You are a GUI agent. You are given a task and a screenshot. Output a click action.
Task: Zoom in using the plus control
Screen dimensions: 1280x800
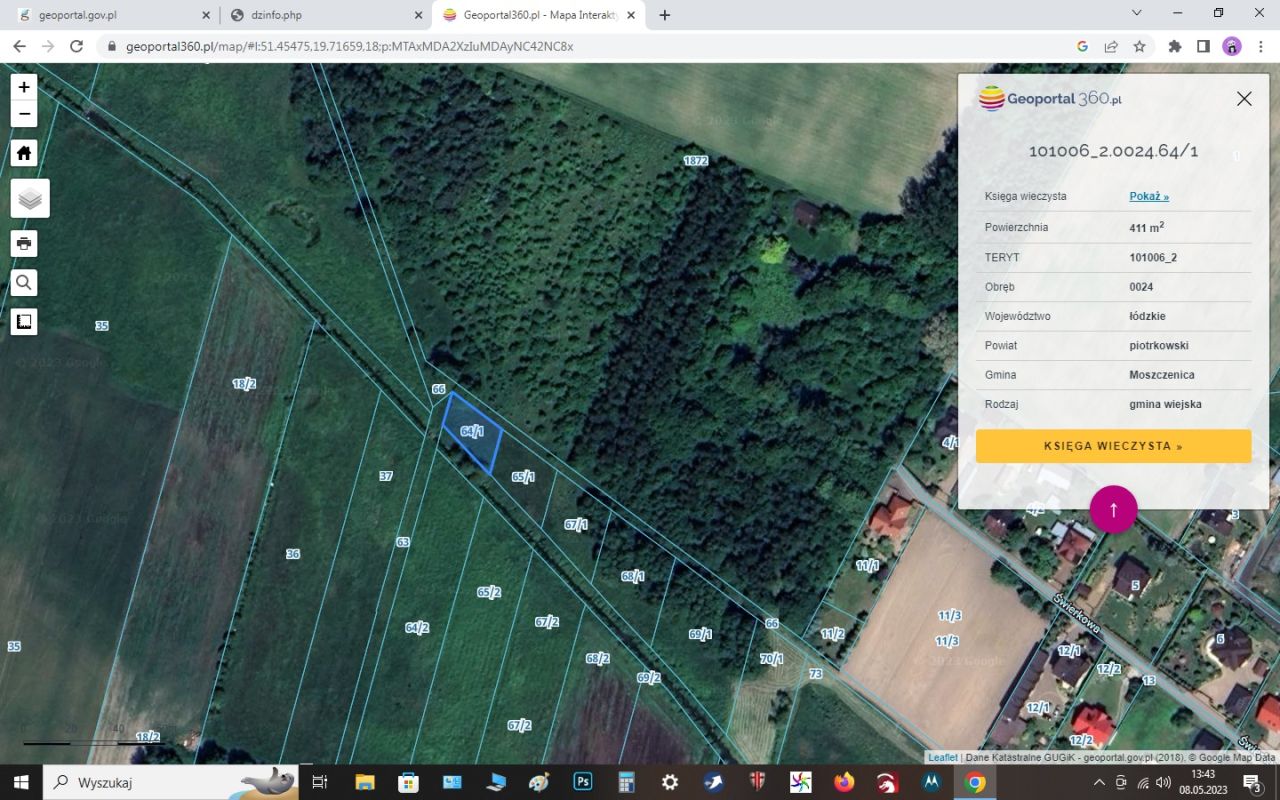(x=23, y=87)
